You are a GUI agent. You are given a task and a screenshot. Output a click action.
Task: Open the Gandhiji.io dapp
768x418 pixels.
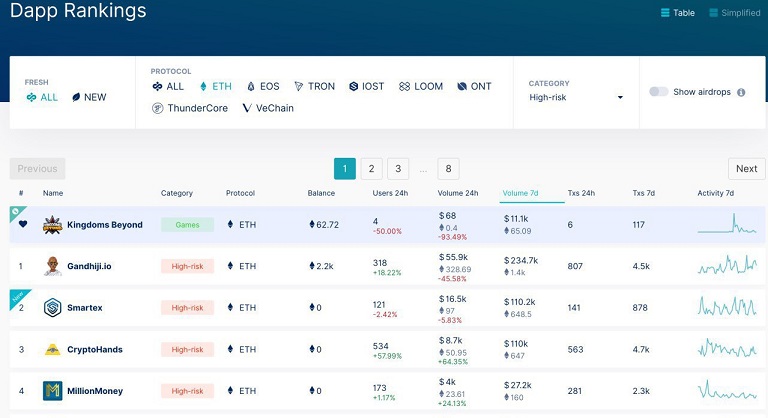[89, 266]
